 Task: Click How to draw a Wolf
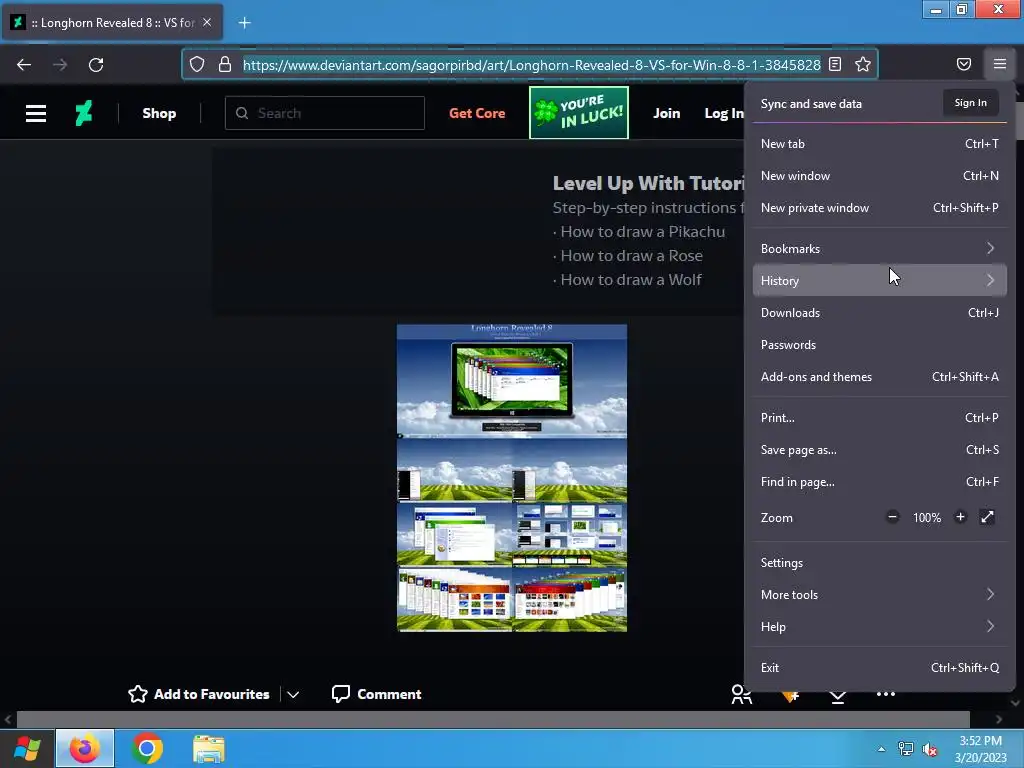pyautogui.click(x=631, y=280)
